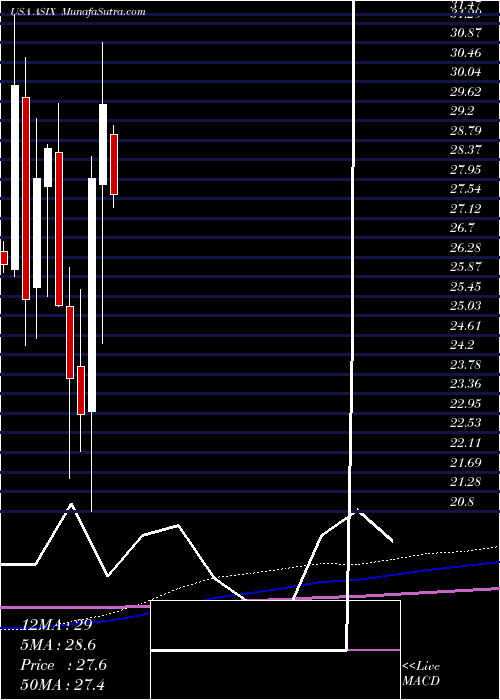
Task: Select the 20.8 price axis label
Action: (x=462, y=501)
